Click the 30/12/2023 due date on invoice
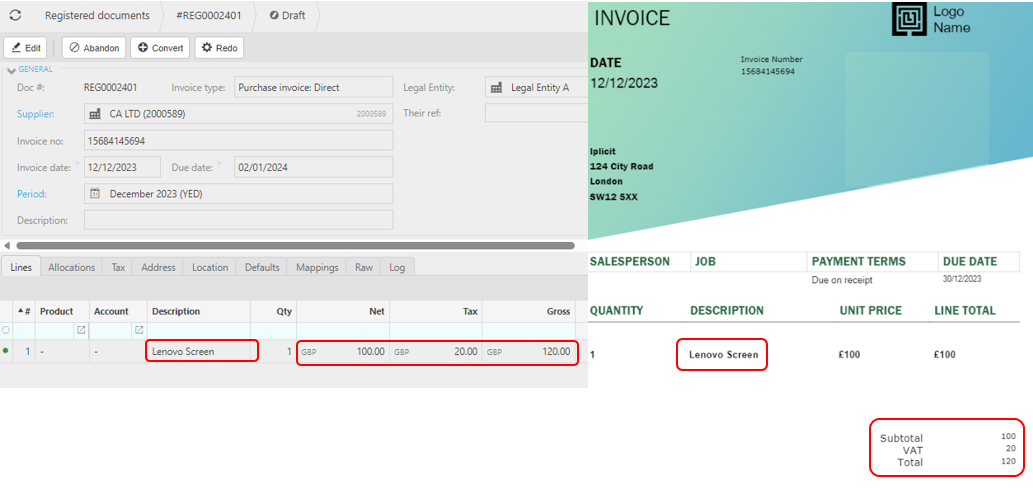Image resolution: width=1033 pixels, height=488 pixels. point(963,279)
